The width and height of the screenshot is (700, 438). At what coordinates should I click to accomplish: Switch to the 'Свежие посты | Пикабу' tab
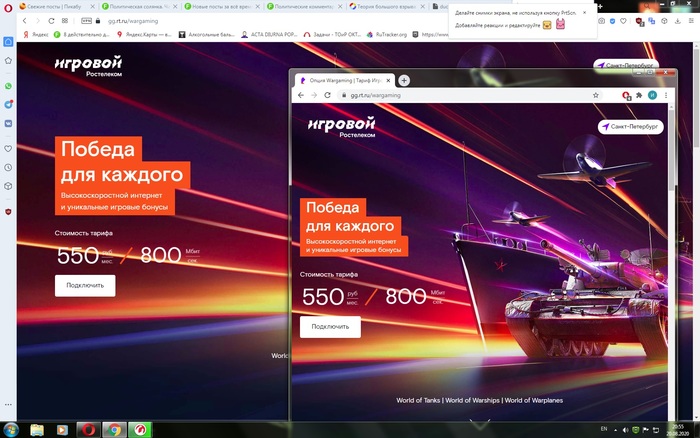coord(54,7)
